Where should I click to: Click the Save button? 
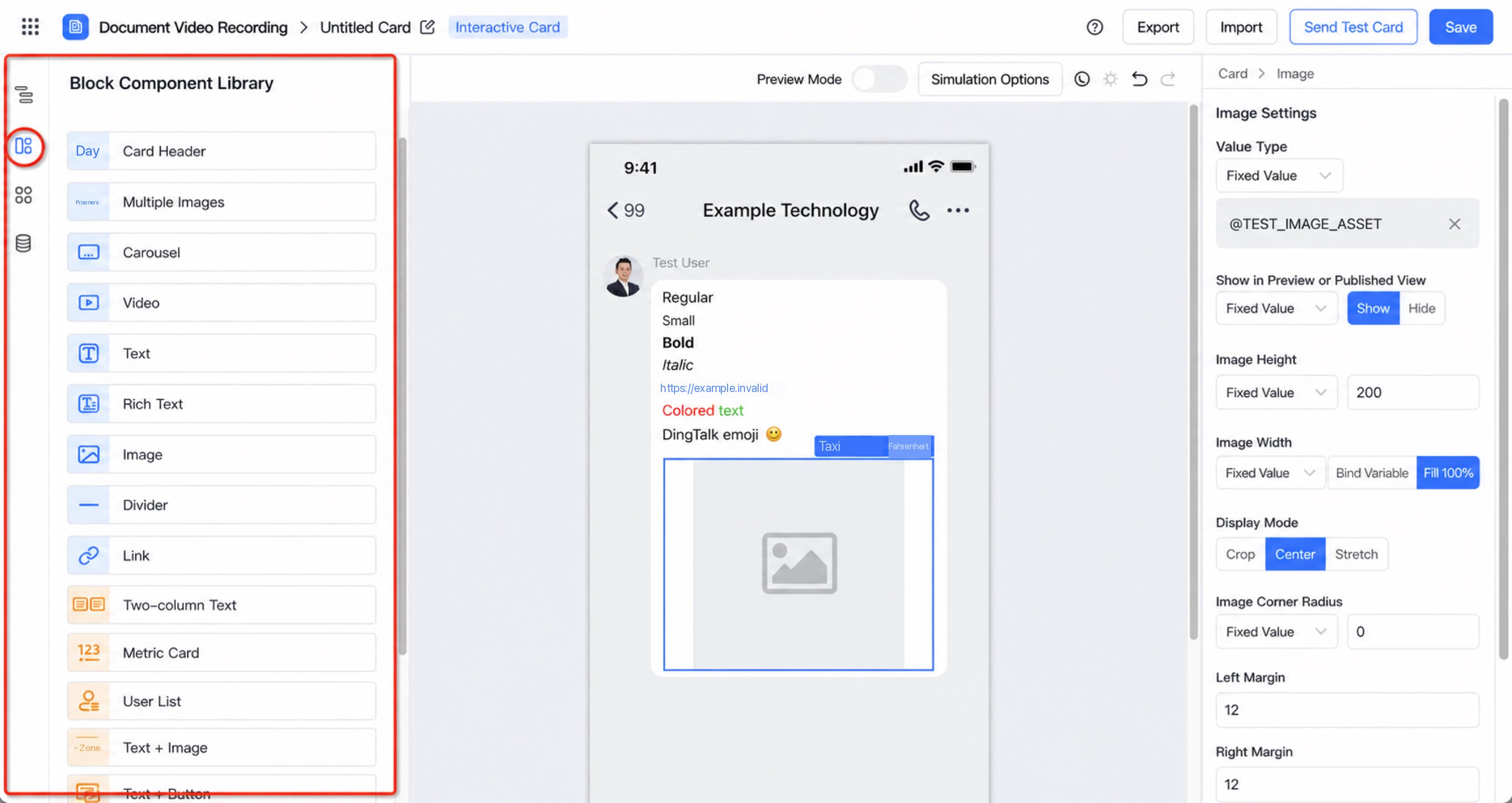tap(1460, 27)
